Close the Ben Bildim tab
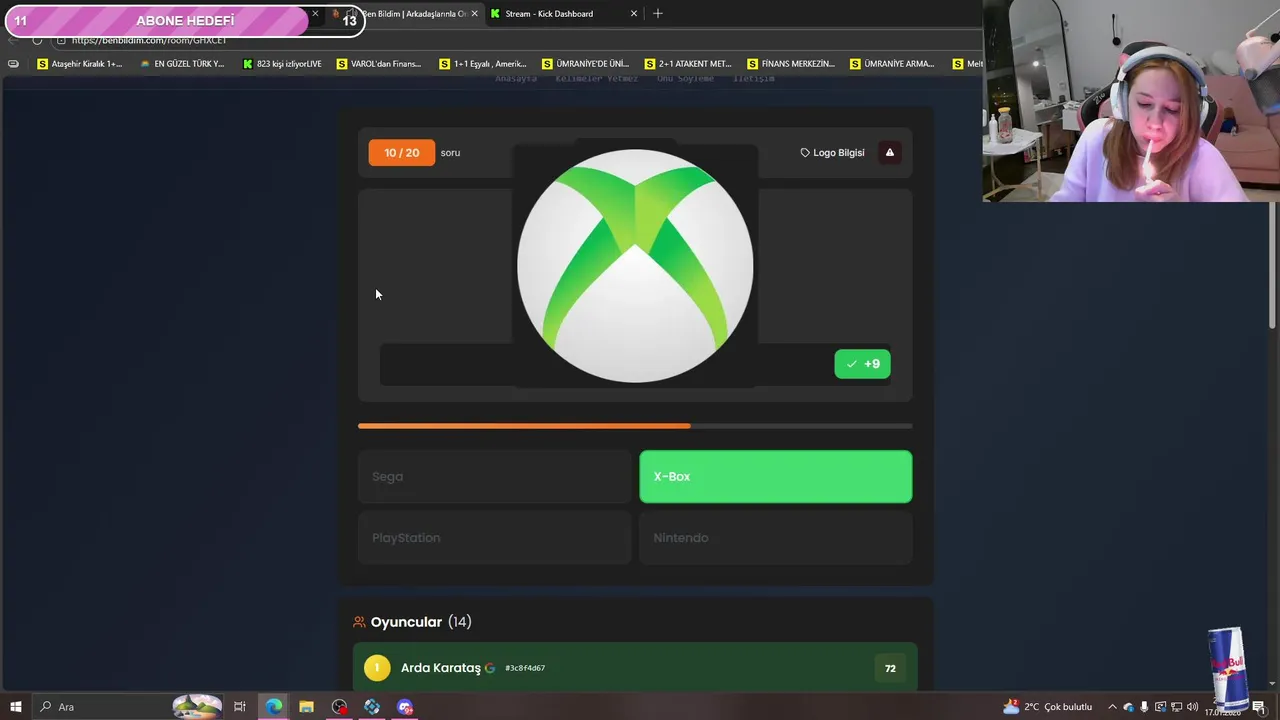 point(474,14)
